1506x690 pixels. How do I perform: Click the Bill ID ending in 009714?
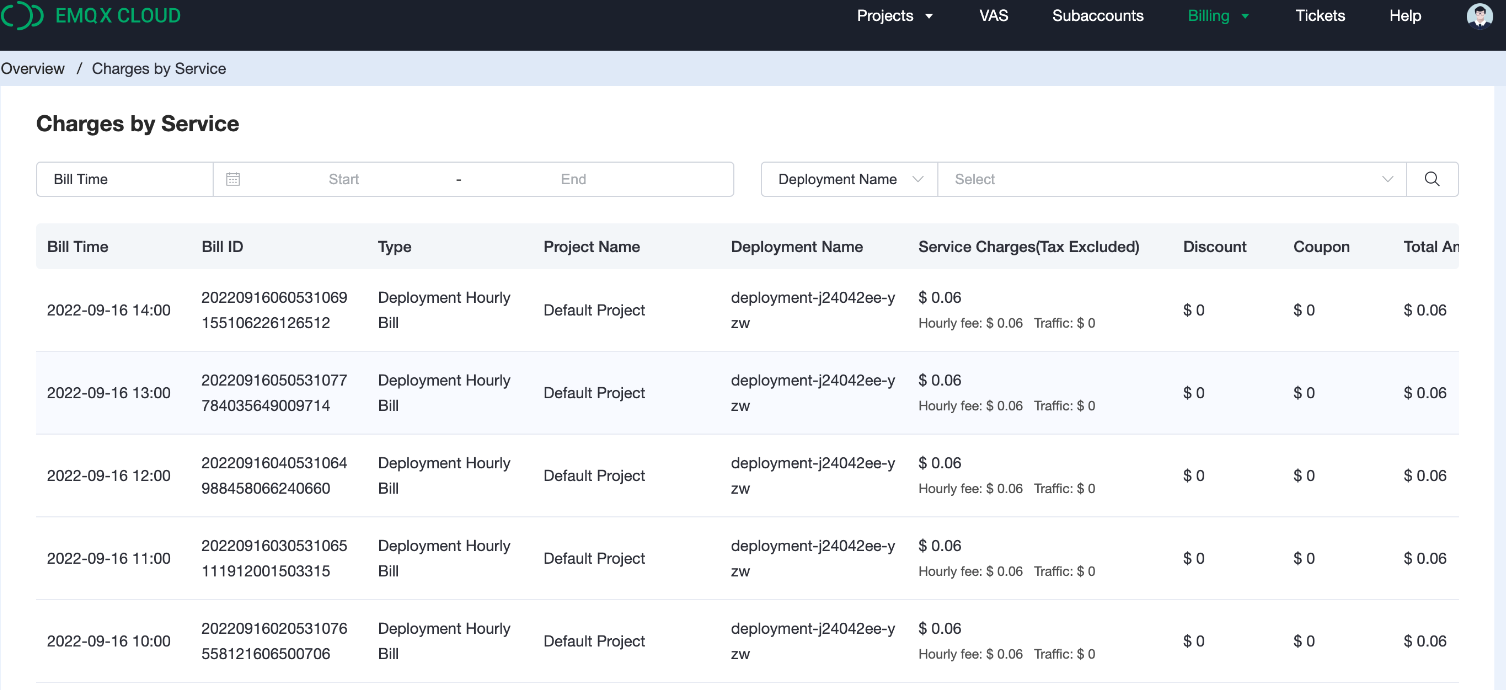(x=274, y=393)
